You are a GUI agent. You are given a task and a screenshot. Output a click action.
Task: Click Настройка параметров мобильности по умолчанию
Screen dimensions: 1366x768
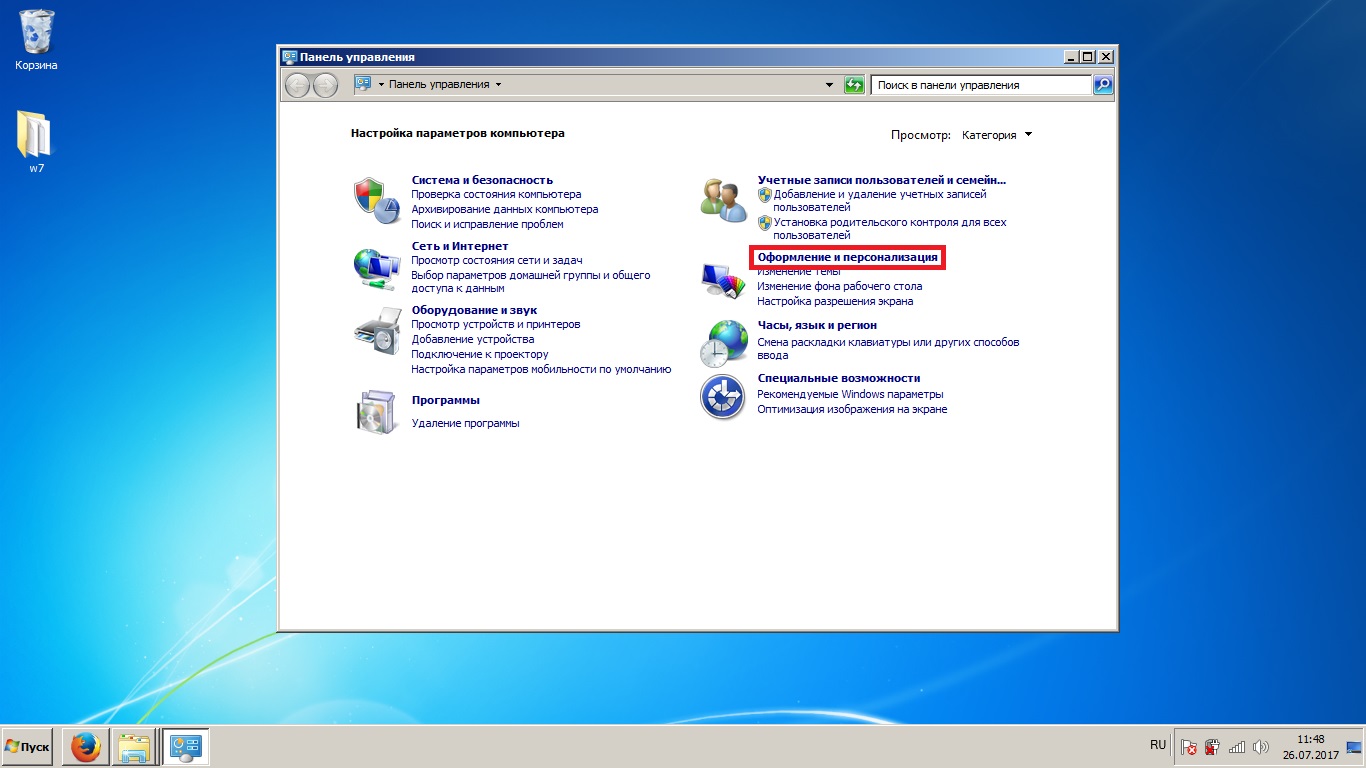[541, 370]
